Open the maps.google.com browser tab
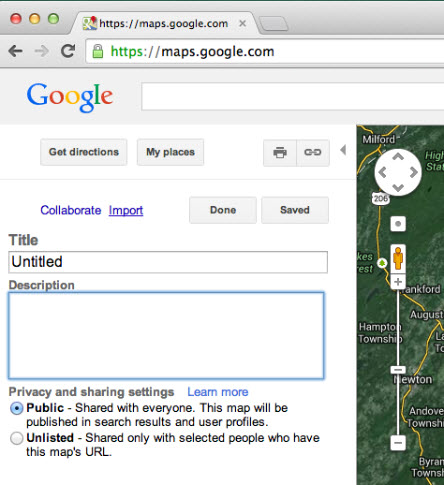Image resolution: width=444 pixels, height=485 pixels. [x=164, y=23]
